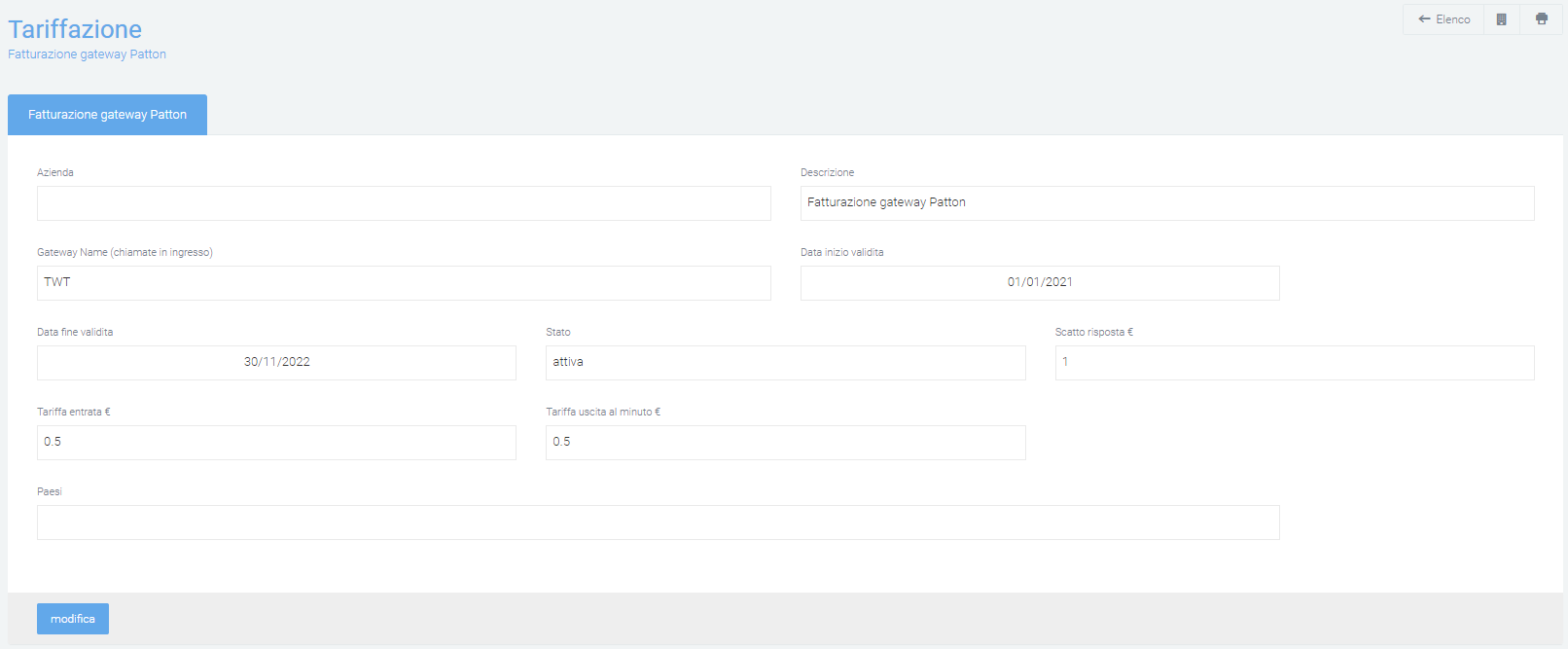
Task: Click the Data fine validita label
Action: [75, 332]
